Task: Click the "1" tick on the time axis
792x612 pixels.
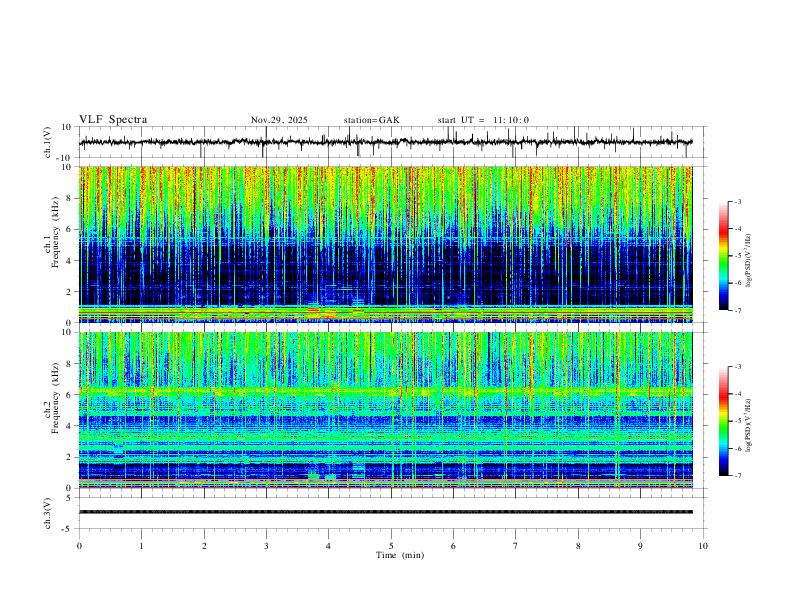Action: (x=141, y=546)
